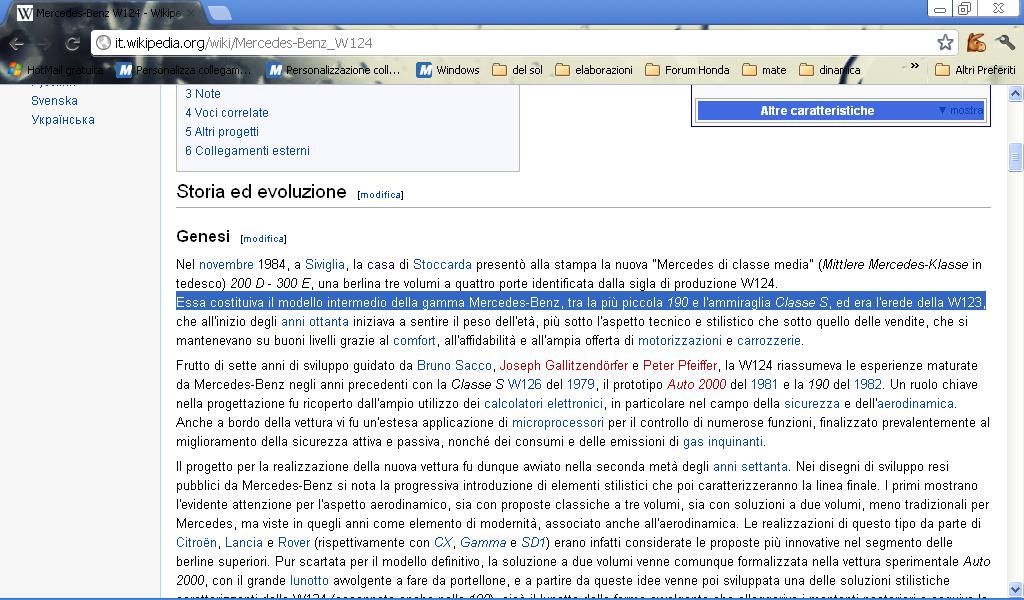Open the aerodinamica link
Screen dimensions: 1024x600
916,403
